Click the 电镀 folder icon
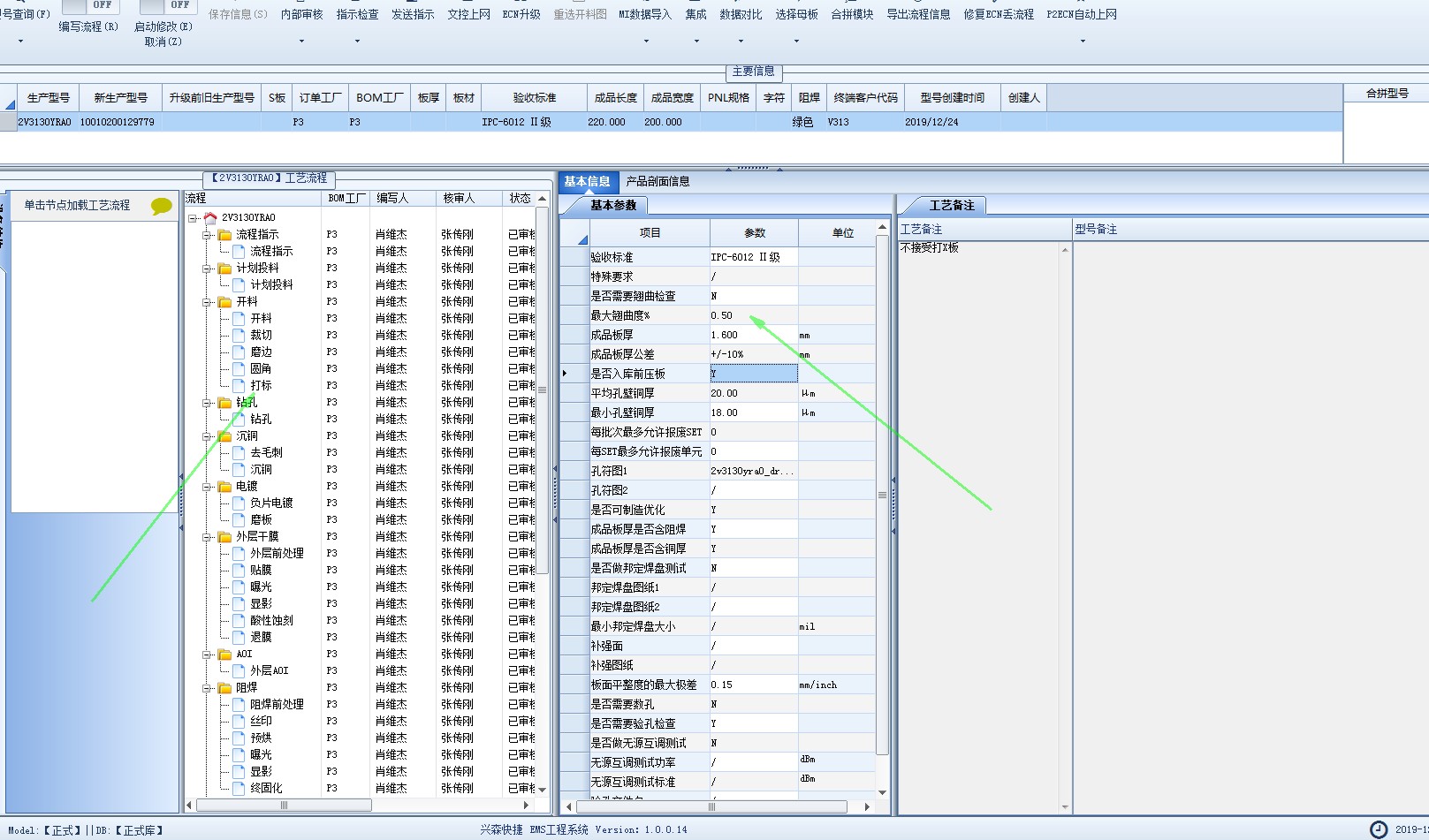The height and width of the screenshot is (840, 1429). pyautogui.click(x=224, y=486)
